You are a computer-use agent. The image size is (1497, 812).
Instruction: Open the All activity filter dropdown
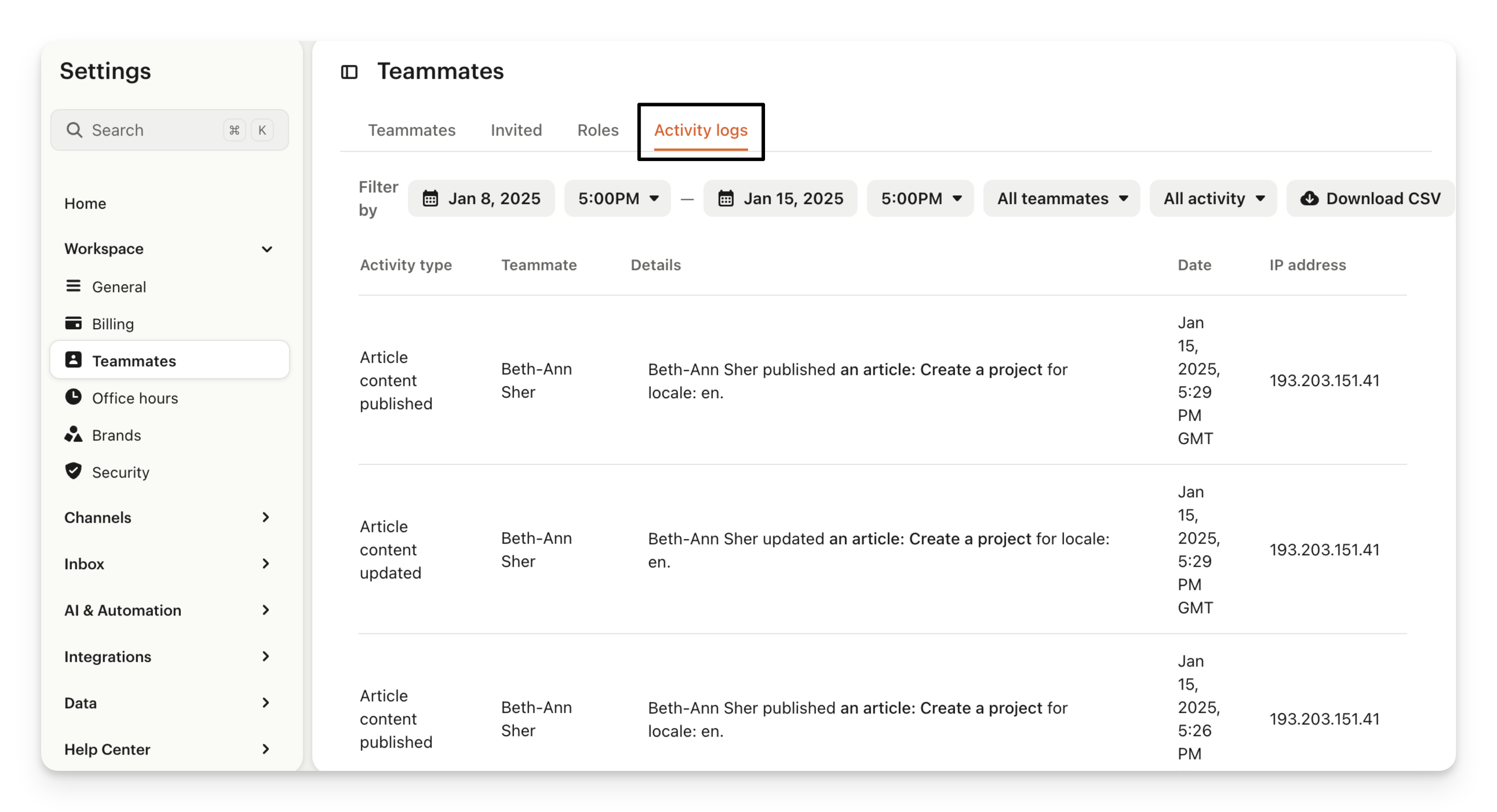1214,199
